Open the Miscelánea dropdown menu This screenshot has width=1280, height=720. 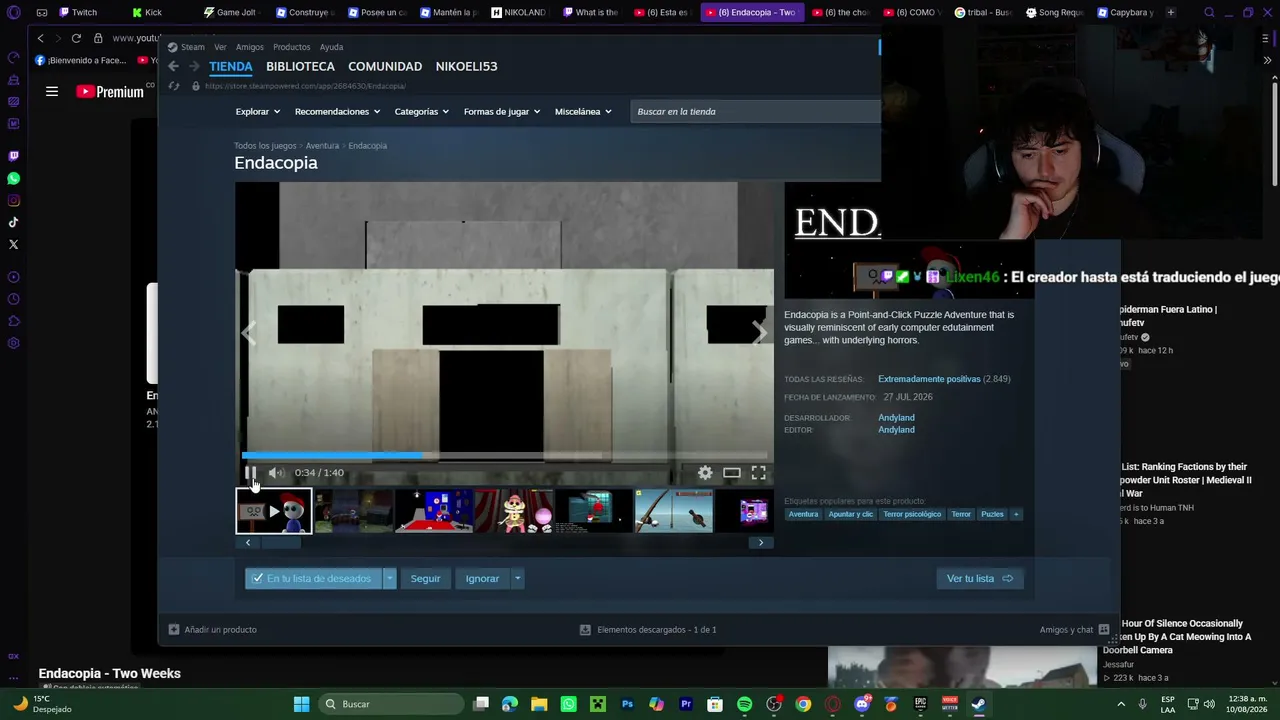583,112
